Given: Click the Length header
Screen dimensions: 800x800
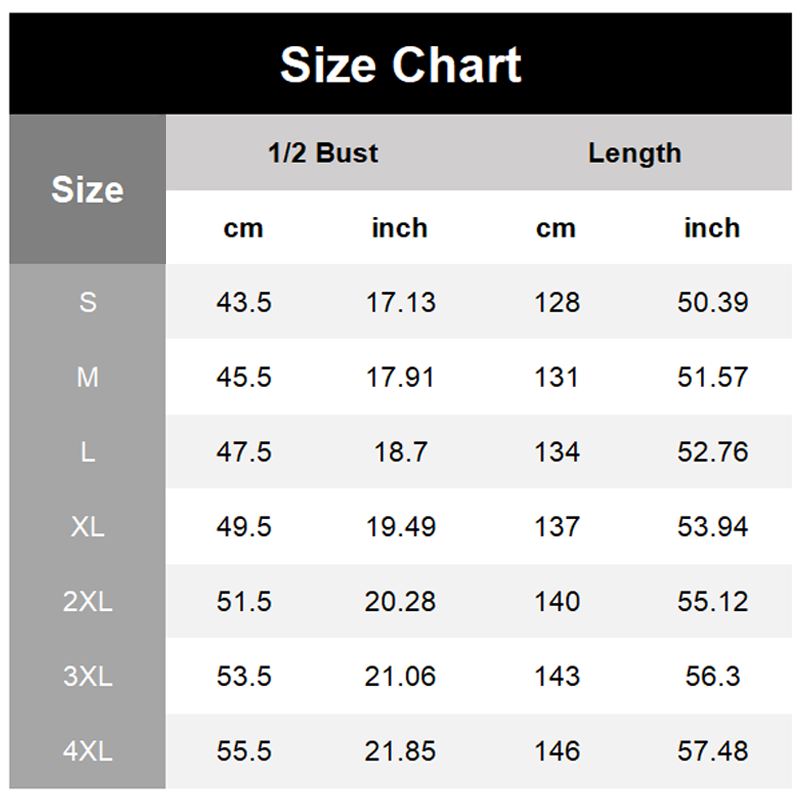Looking at the screenshot, I should [x=635, y=153].
